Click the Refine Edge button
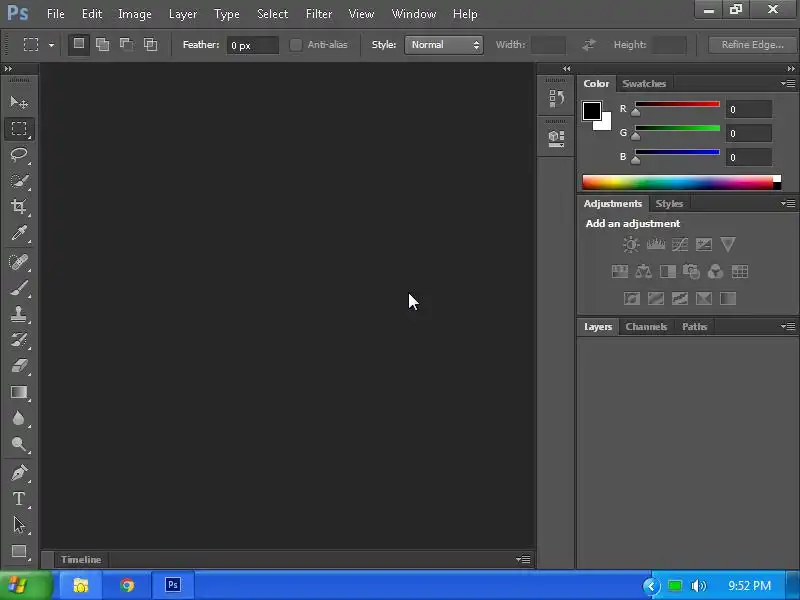Image resolution: width=800 pixels, height=600 pixels. pos(752,45)
